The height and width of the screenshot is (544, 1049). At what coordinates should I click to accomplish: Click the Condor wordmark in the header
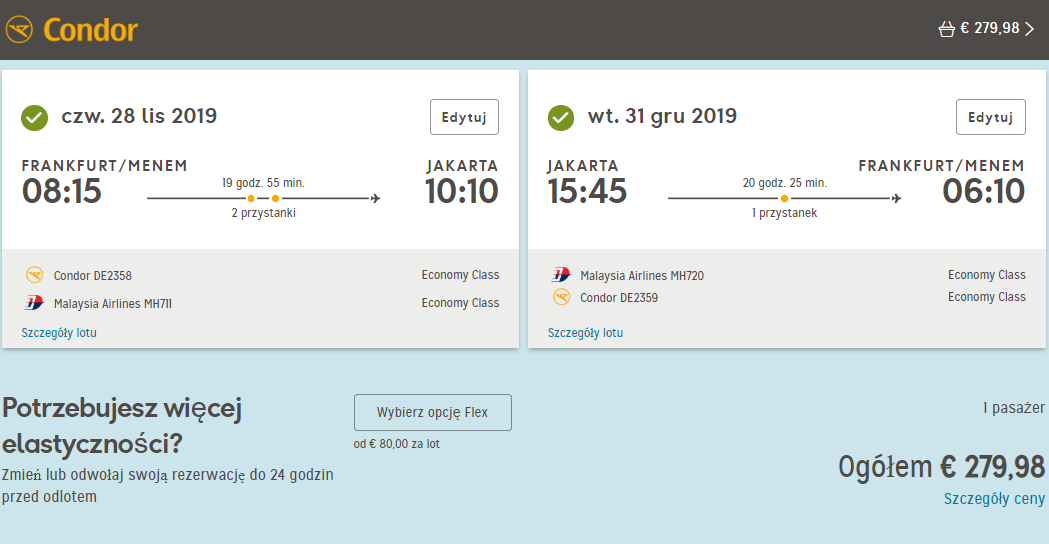(90, 30)
